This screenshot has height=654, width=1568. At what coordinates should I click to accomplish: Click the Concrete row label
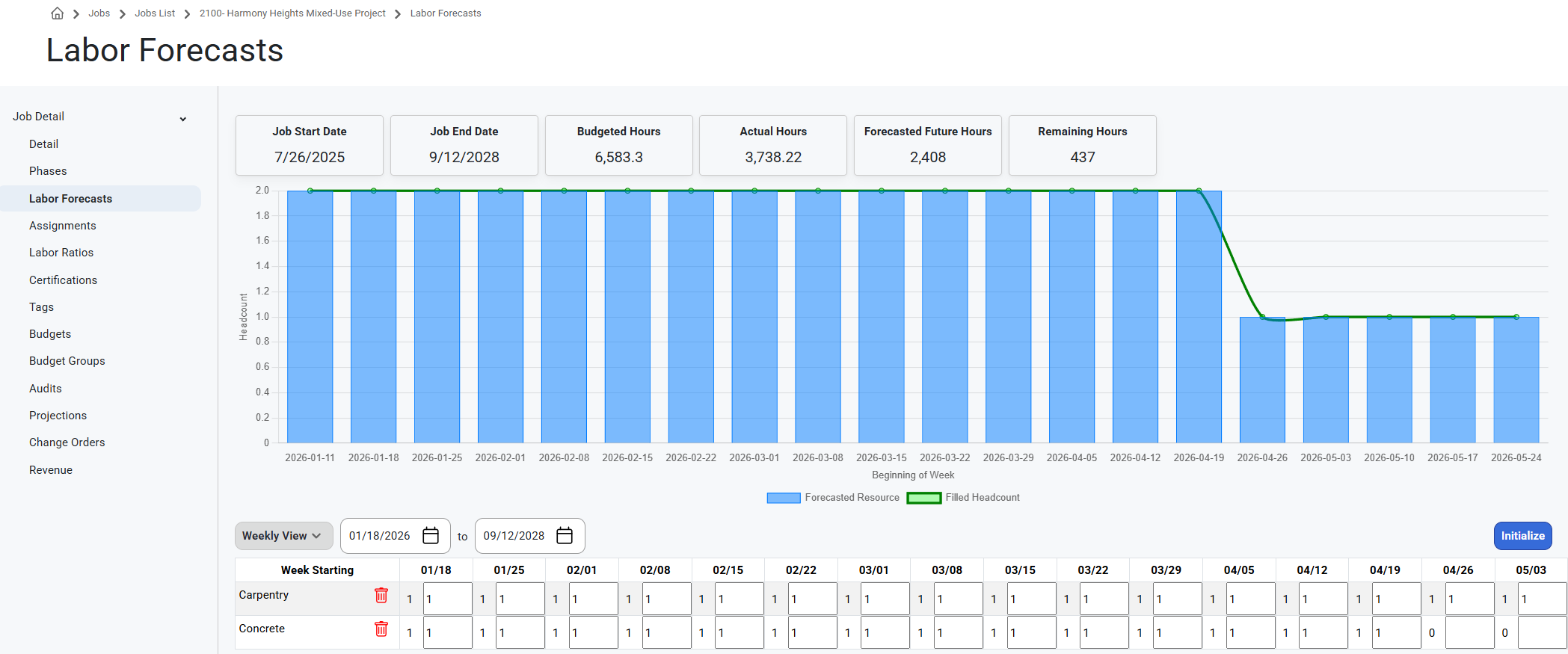(262, 629)
